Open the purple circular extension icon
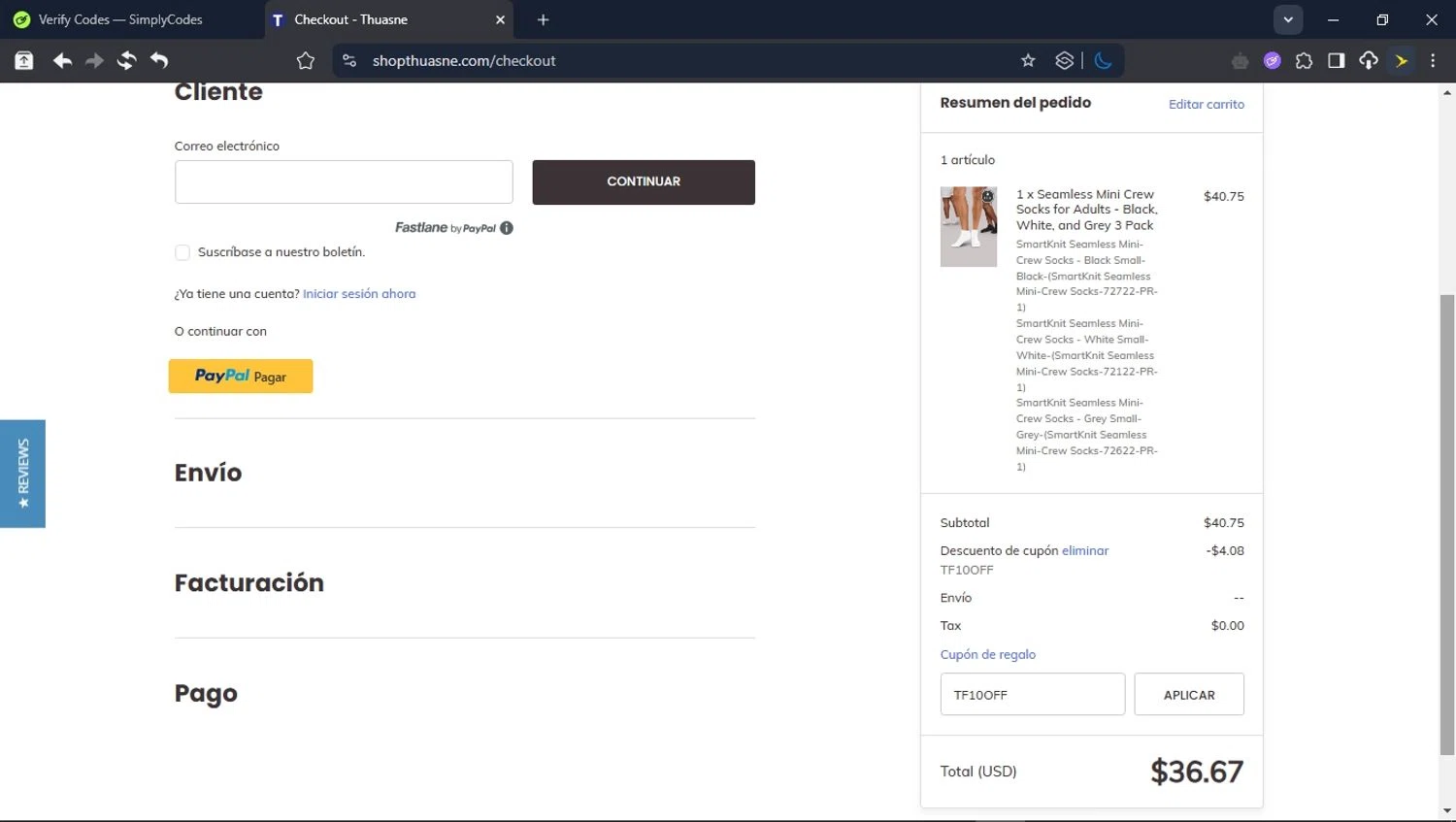 1273,60
